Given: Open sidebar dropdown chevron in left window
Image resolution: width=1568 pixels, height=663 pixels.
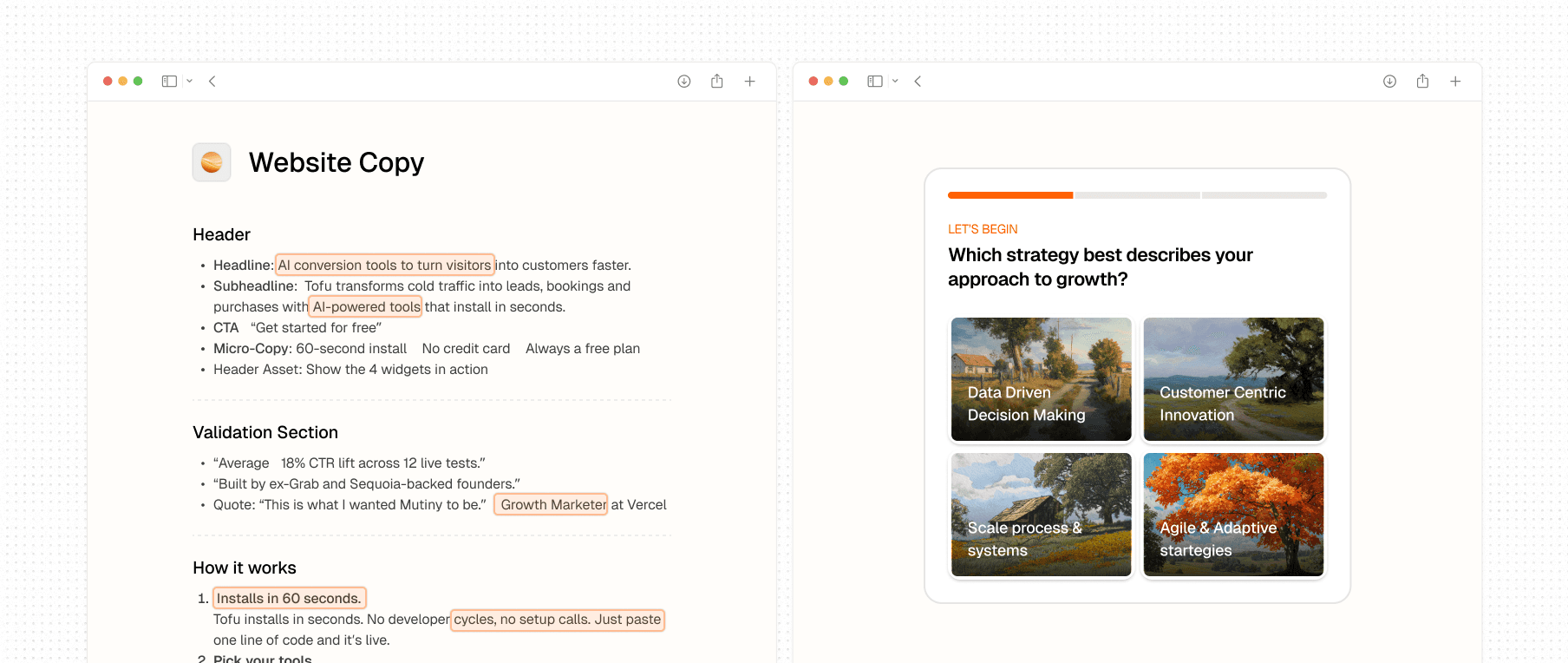Looking at the screenshot, I should 189,82.
